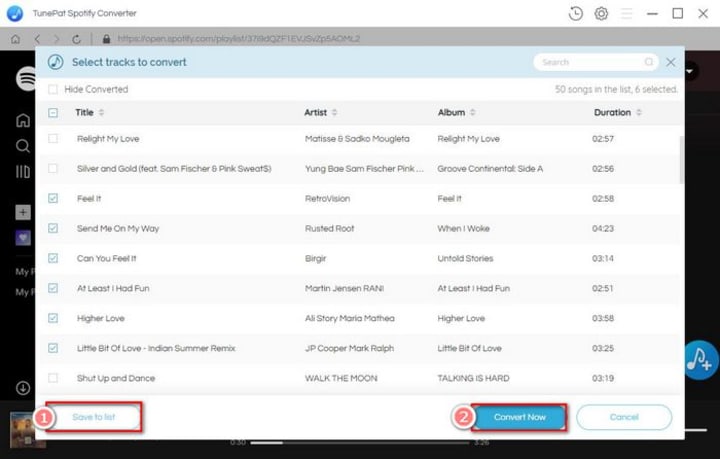Open Spotify Home in the sidebar
The image size is (720, 459).
[23, 120]
